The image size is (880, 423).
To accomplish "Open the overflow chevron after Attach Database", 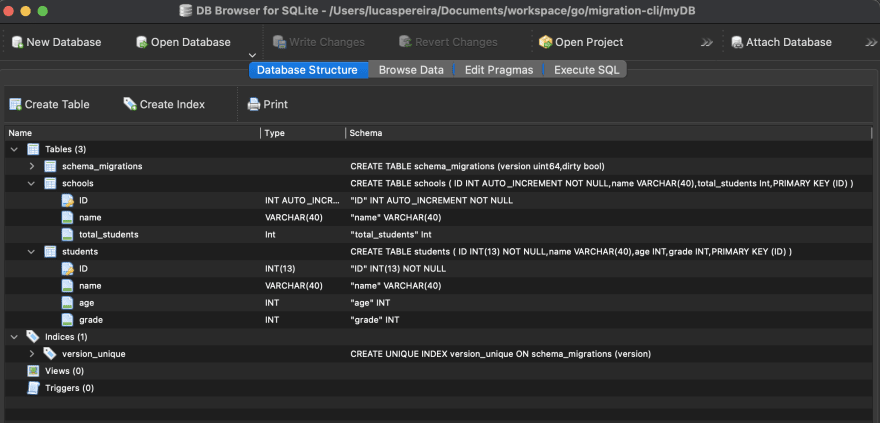I will pos(871,42).
